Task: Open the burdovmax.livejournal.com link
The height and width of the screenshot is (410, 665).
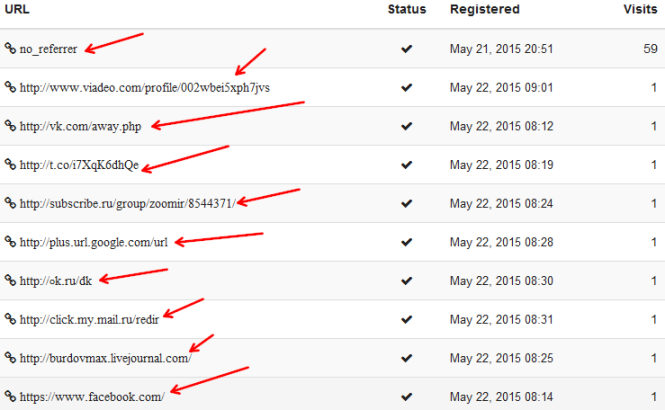Action: [x=105, y=358]
